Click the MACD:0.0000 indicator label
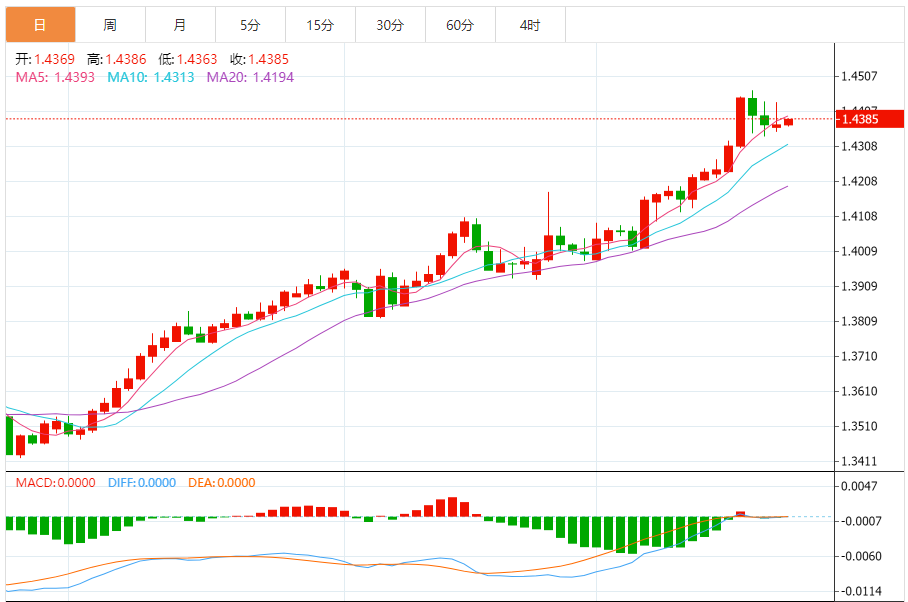Viewport: 908px width, 602px height. pyautogui.click(x=56, y=483)
